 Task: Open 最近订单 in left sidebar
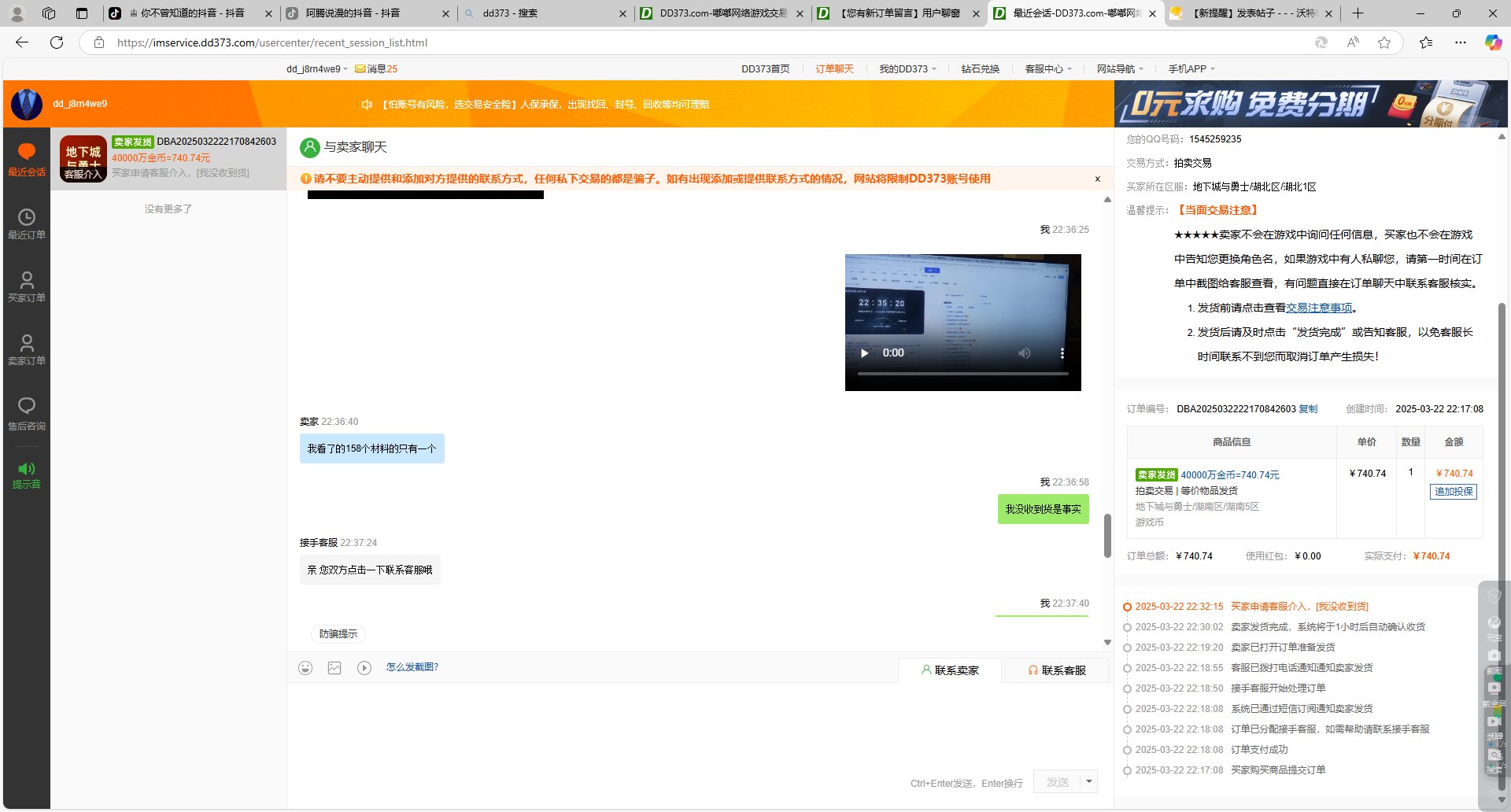click(x=26, y=224)
